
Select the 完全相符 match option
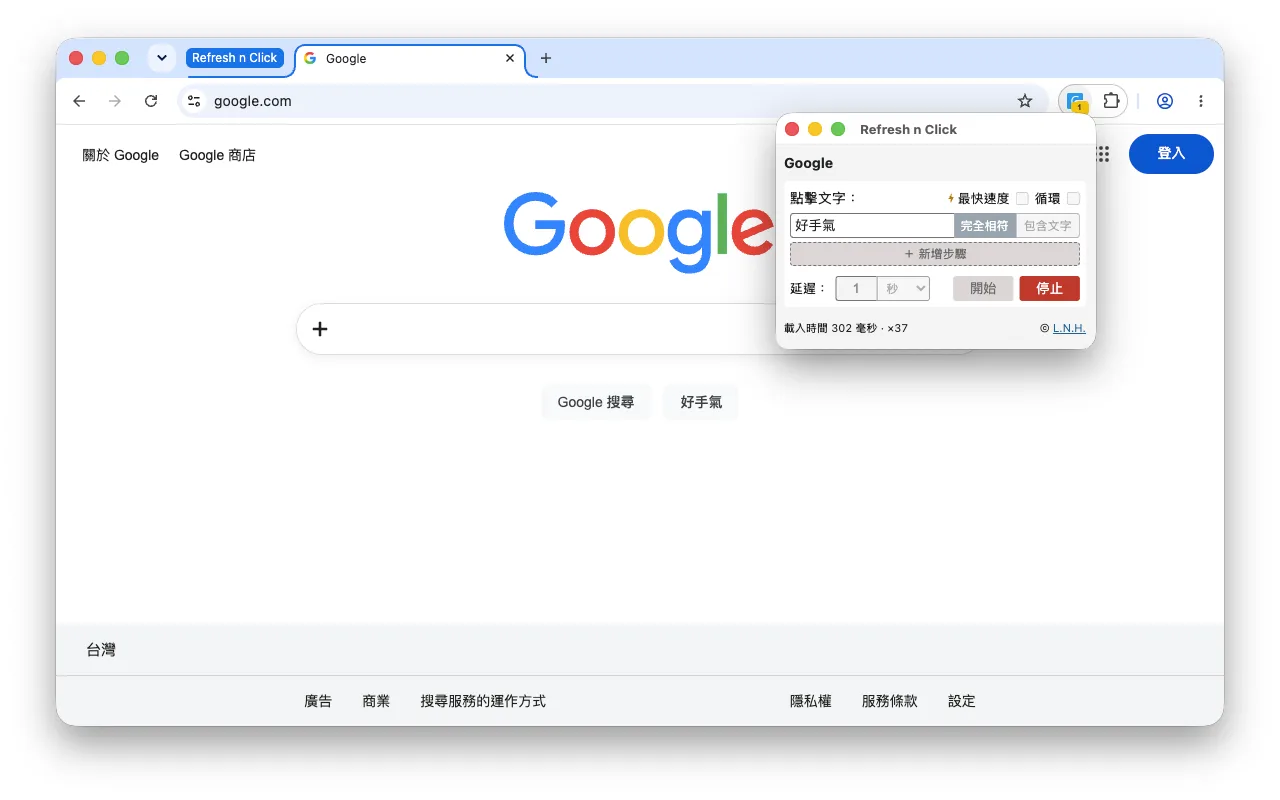coord(985,226)
